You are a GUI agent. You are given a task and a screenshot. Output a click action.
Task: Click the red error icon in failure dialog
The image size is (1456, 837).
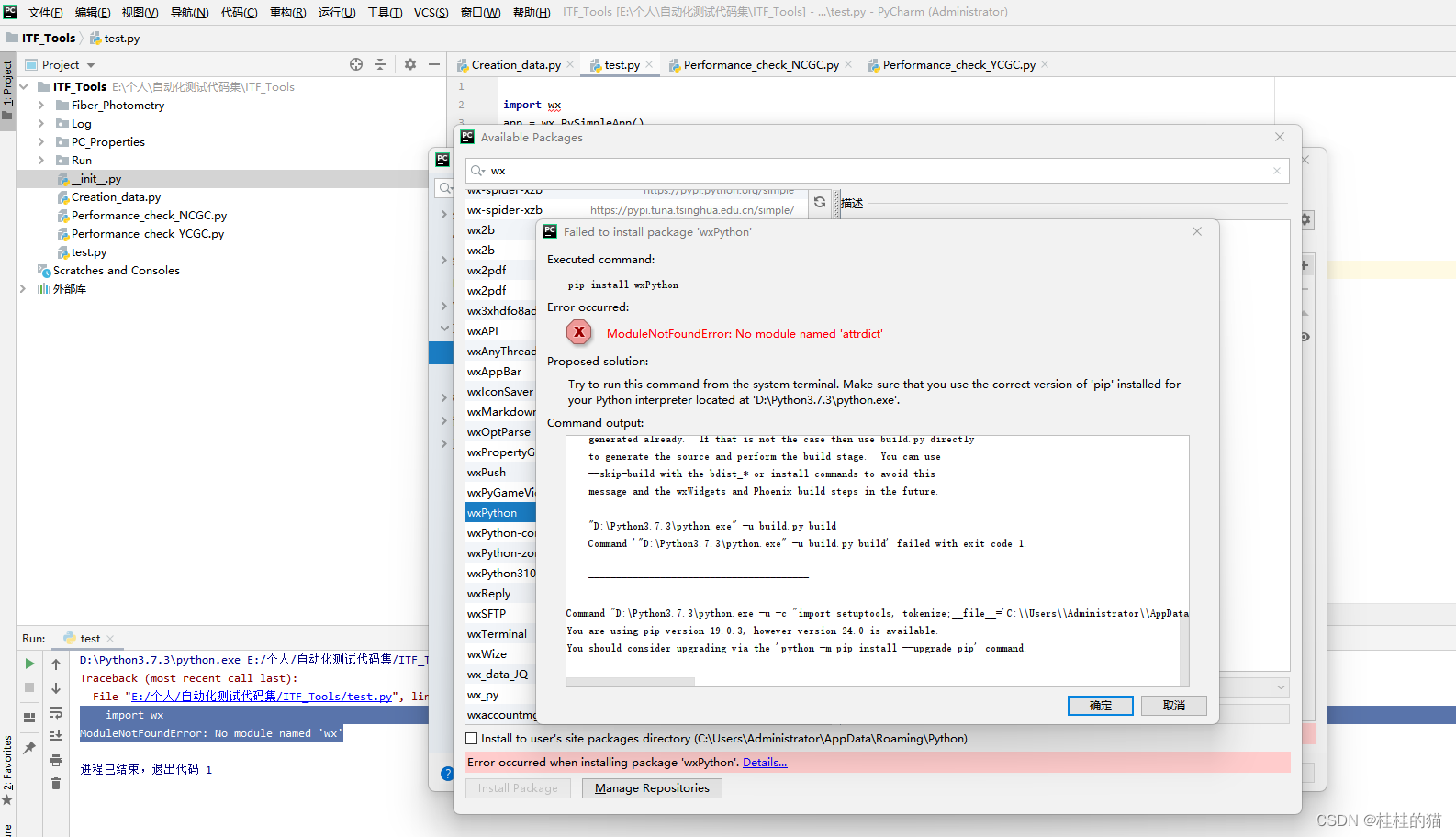point(578,332)
